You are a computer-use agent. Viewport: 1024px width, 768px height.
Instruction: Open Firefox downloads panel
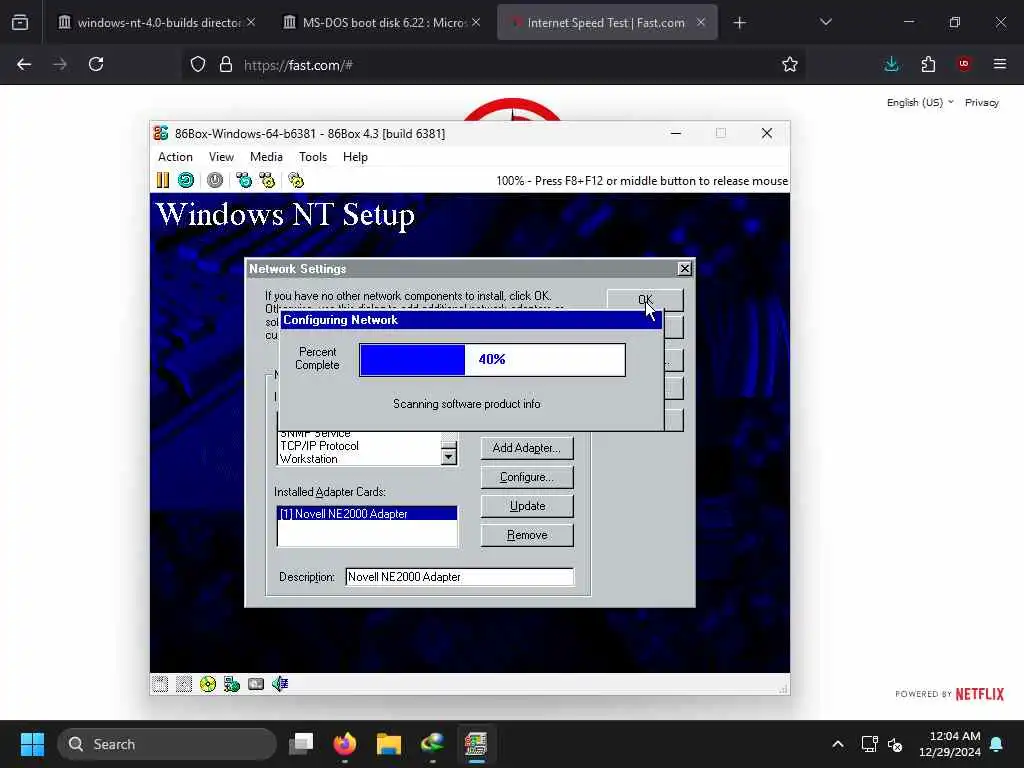(x=891, y=64)
